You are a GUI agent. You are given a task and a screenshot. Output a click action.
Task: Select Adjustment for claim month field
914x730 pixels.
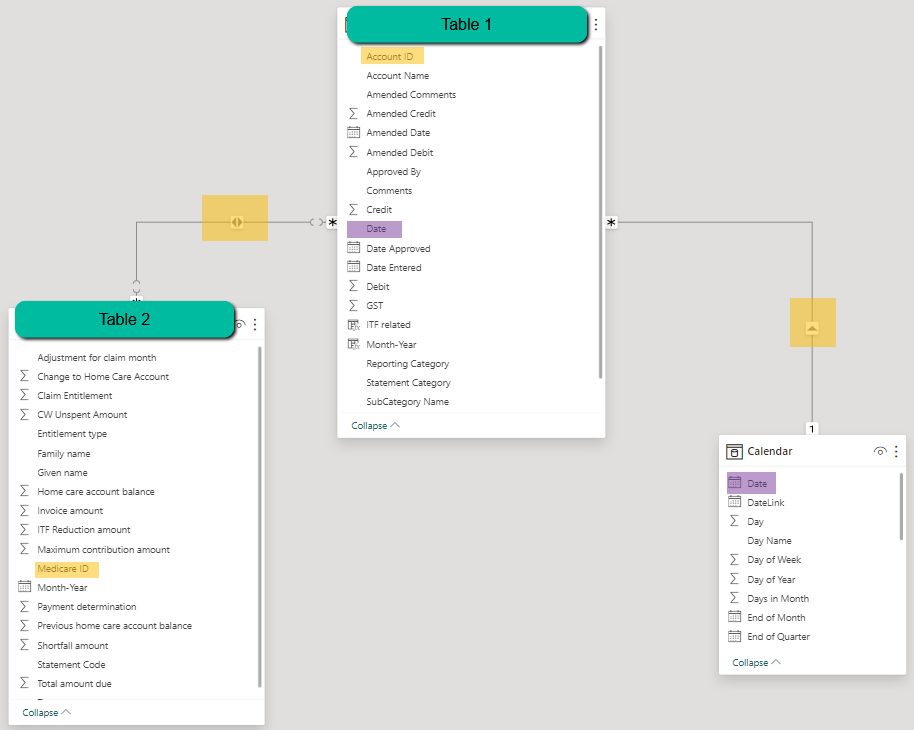click(x=97, y=357)
